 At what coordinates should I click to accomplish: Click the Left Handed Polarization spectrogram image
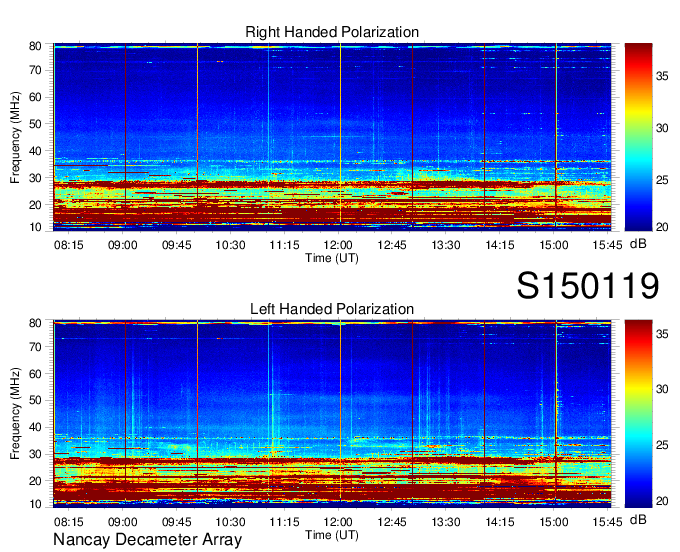pyautogui.click(x=332, y=414)
